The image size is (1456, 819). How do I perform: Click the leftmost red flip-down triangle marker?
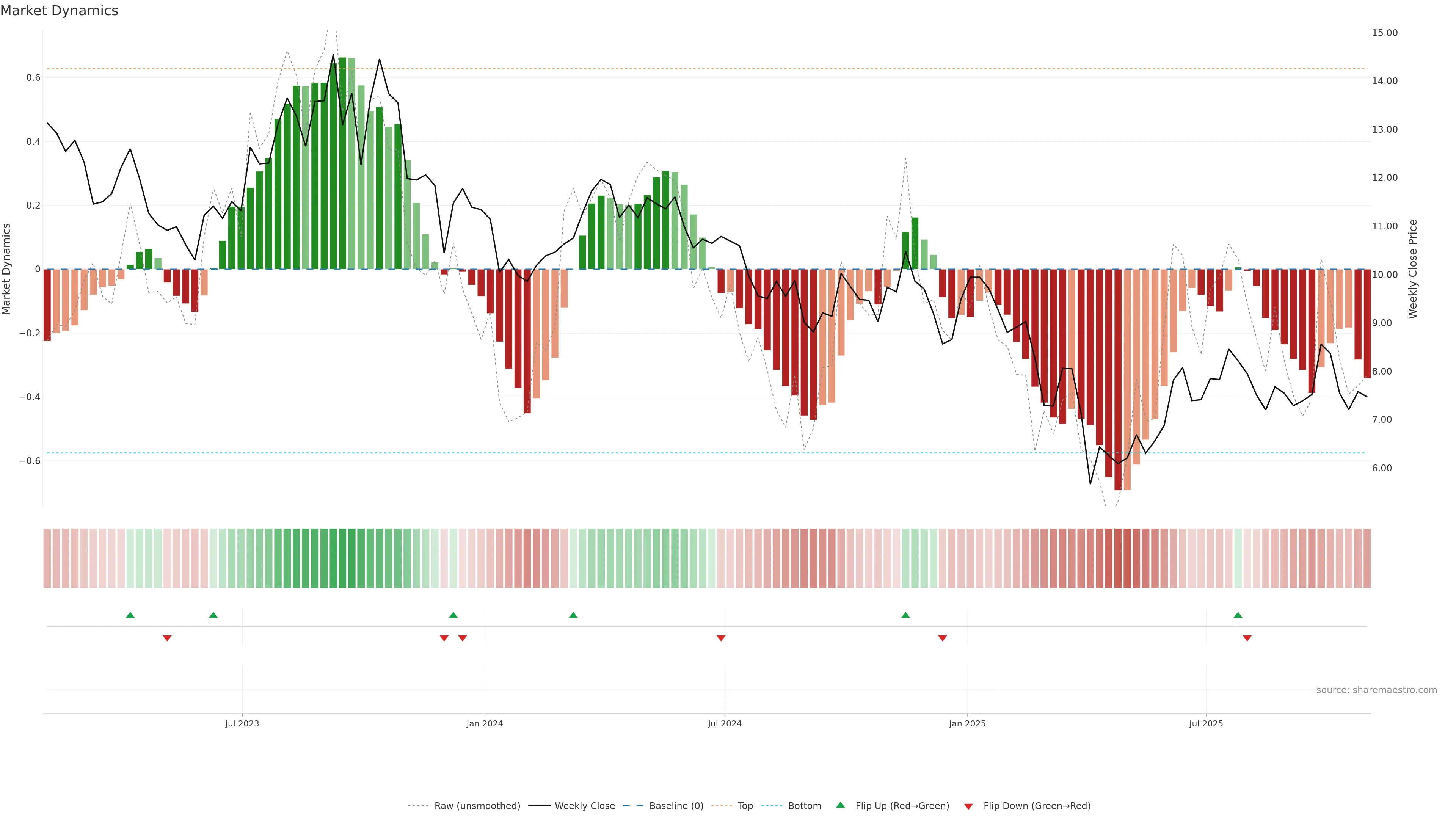pyautogui.click(x=167, y=638)
